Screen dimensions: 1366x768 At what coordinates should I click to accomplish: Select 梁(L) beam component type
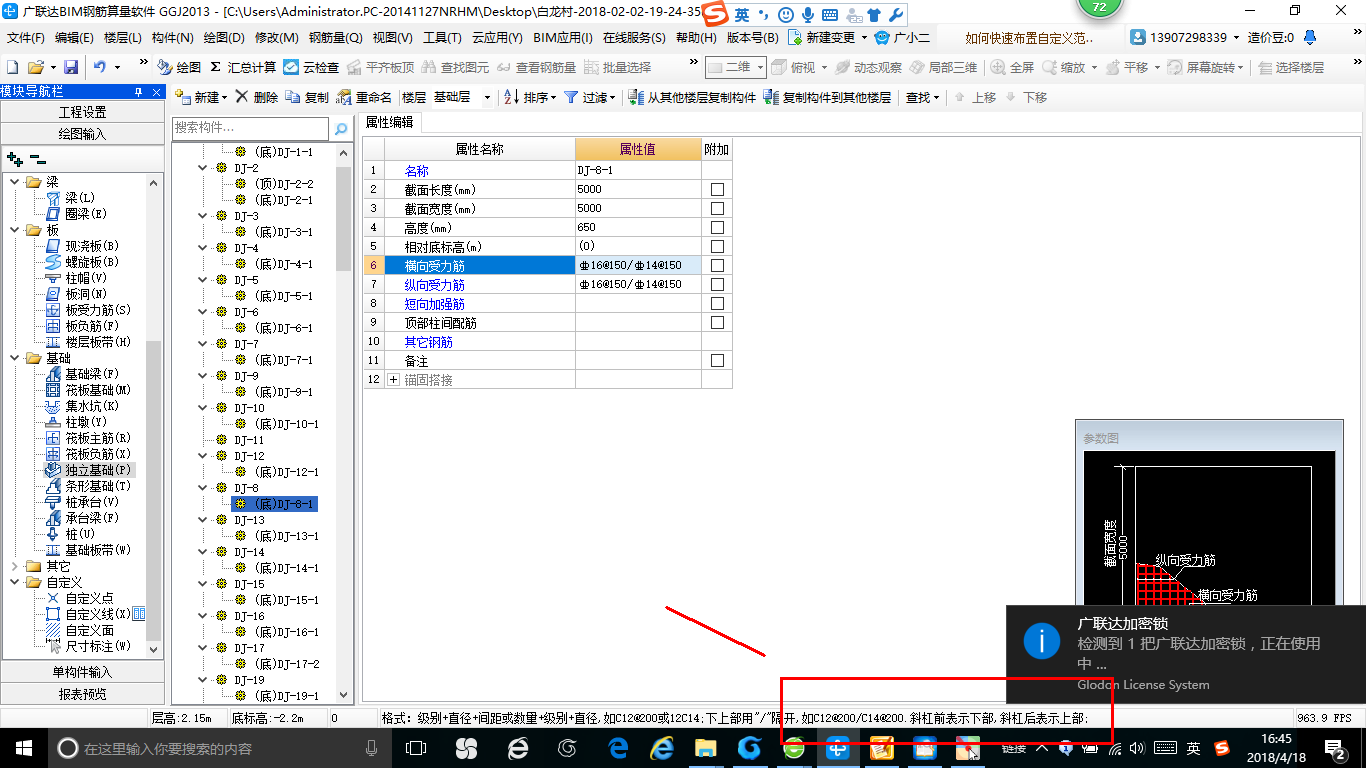coord(70,198)
